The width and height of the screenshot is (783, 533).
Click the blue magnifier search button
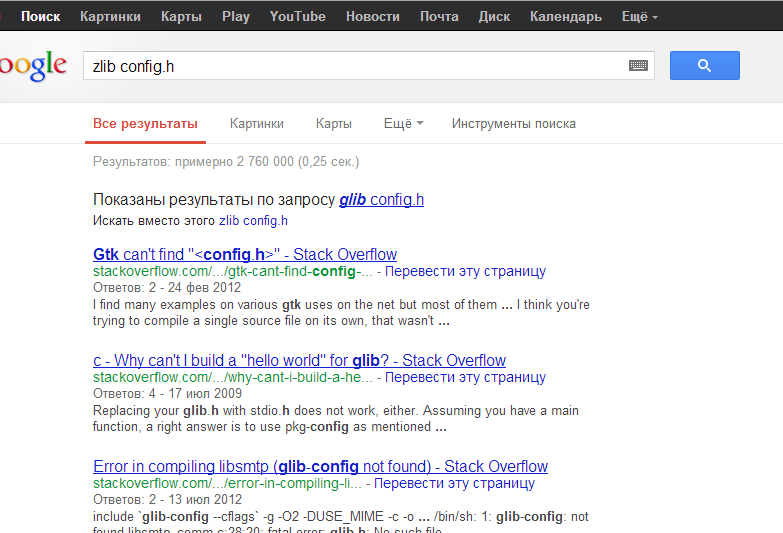click(705, 65)
